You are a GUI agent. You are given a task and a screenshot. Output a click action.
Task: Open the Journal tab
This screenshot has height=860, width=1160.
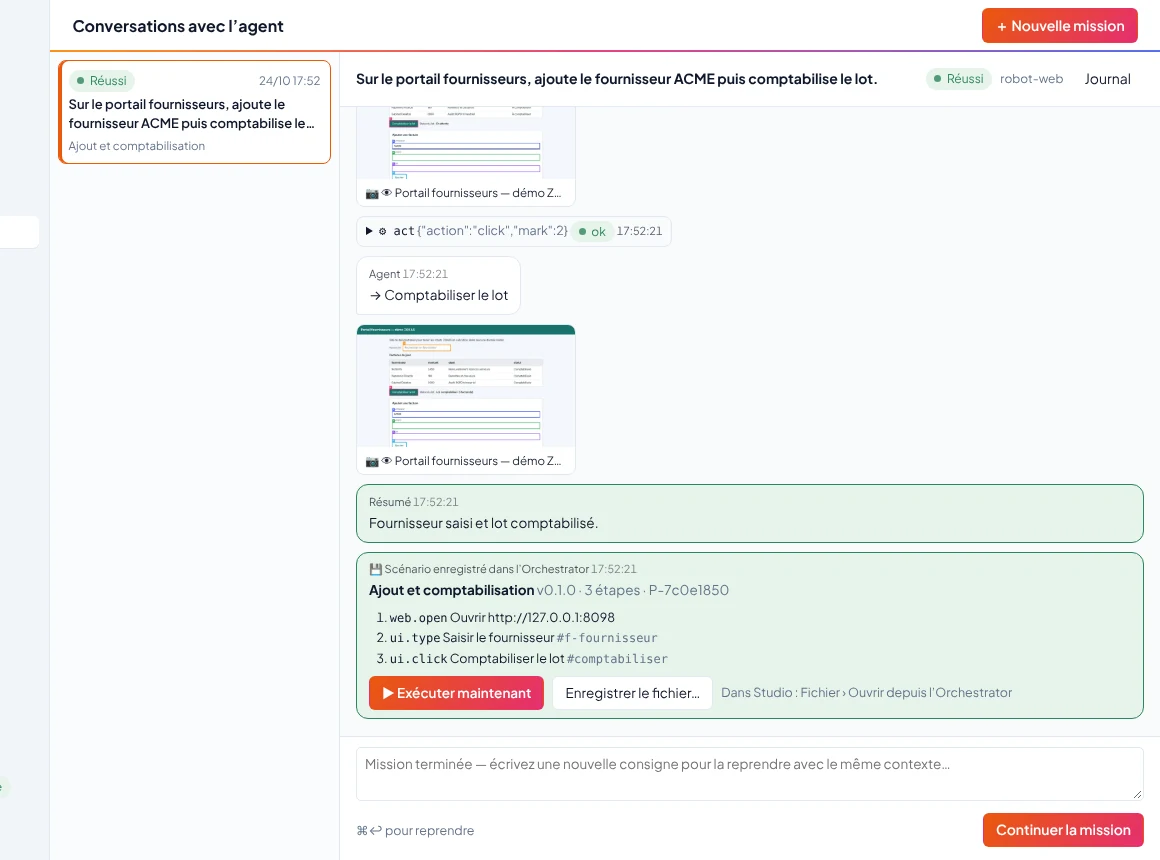1107,79
